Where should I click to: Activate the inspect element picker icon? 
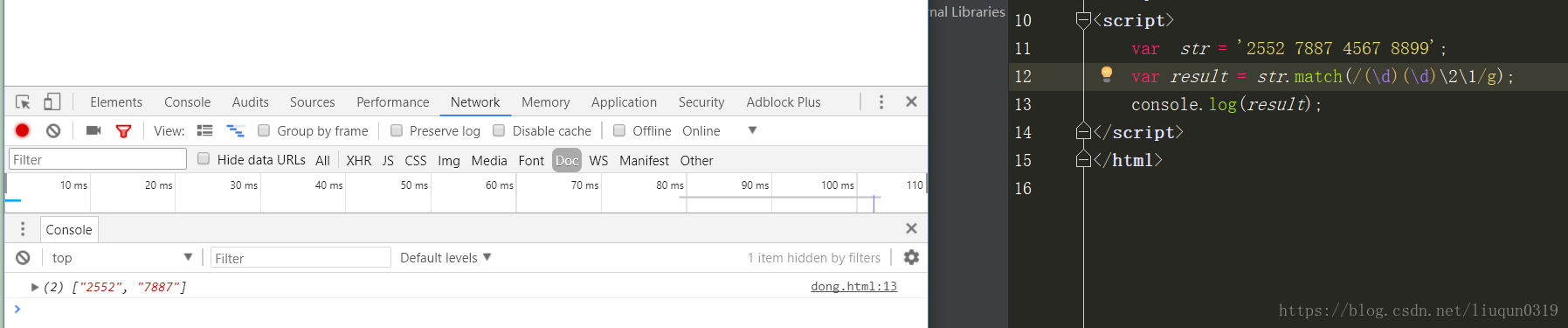click(24, 102)
